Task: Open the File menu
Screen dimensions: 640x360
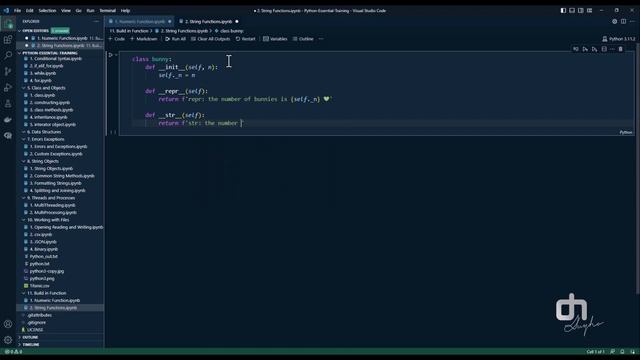Action: pyautogui.click(x=18, y=11)
